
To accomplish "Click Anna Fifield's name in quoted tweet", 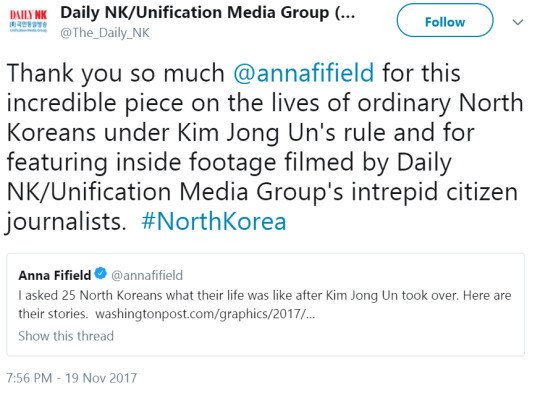I will 55,275.
